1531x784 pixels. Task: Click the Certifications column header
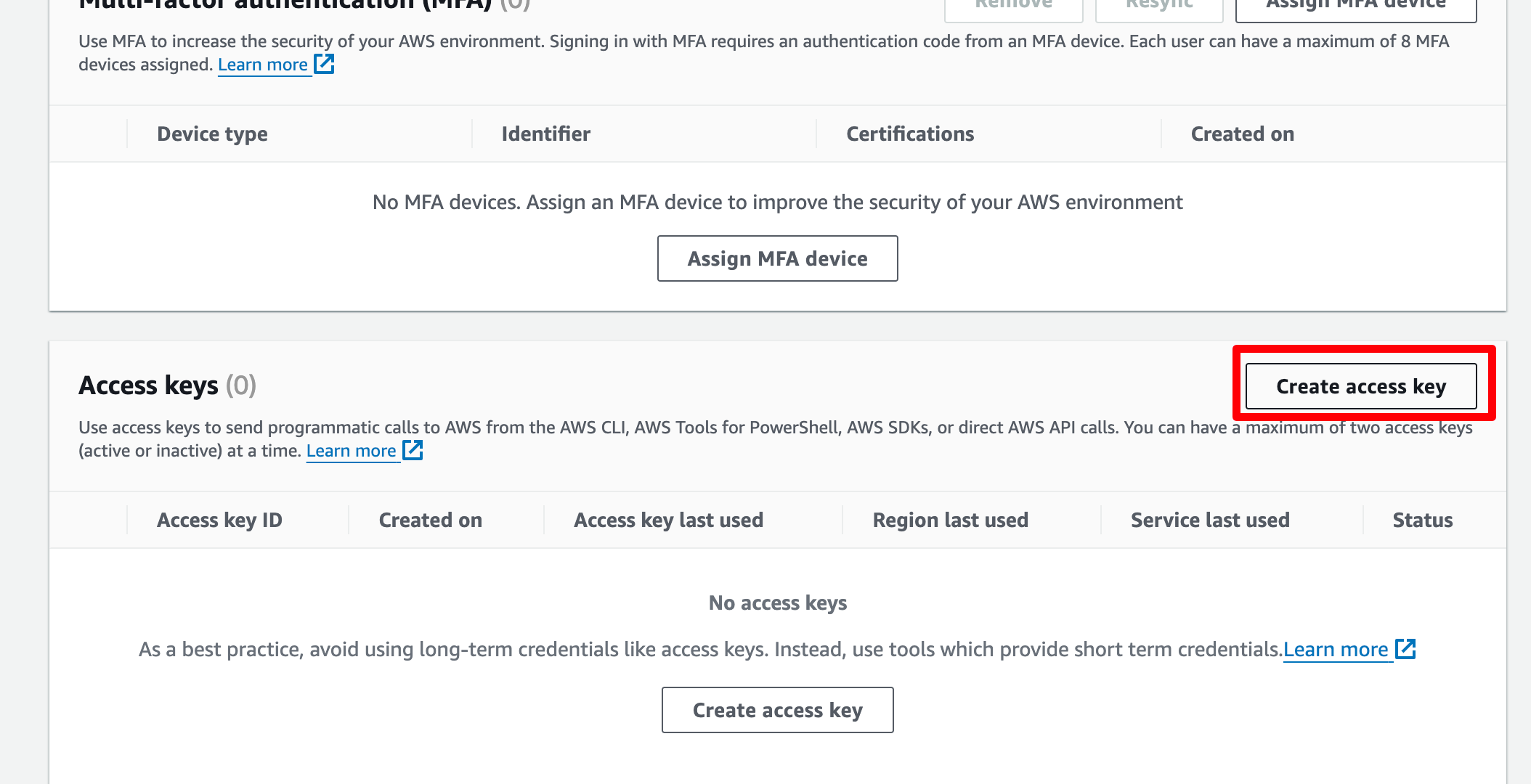[910, 134]
